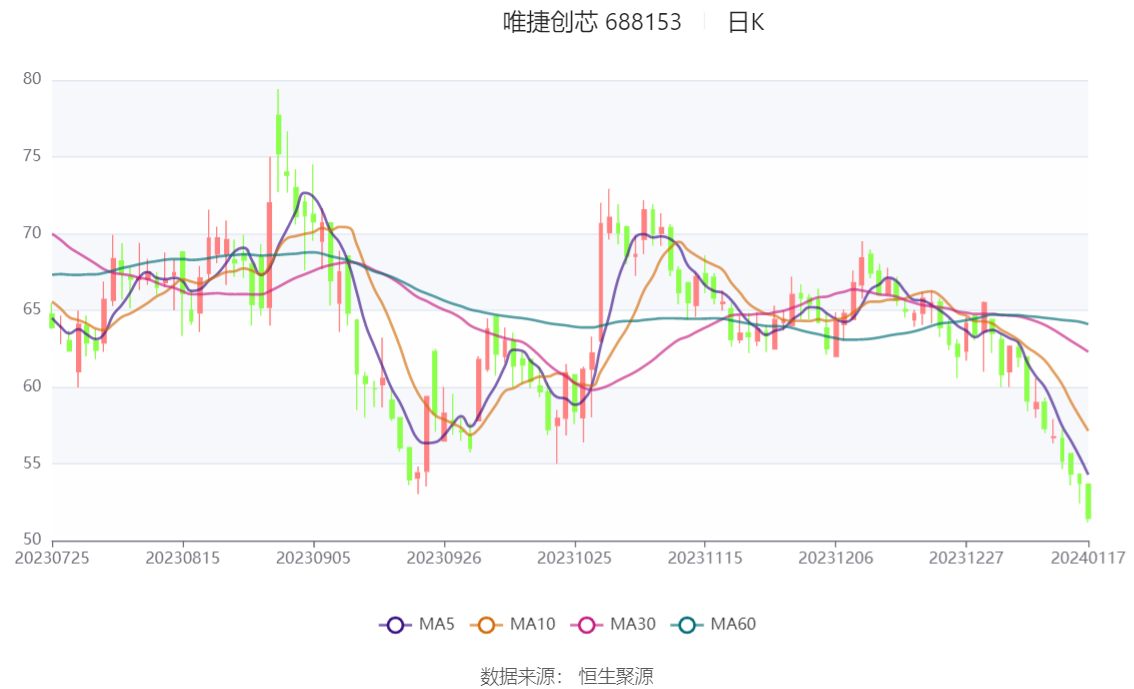Click y-axis value 60
The width and height of the screenshot is (1134, 689).
[32, 386]
